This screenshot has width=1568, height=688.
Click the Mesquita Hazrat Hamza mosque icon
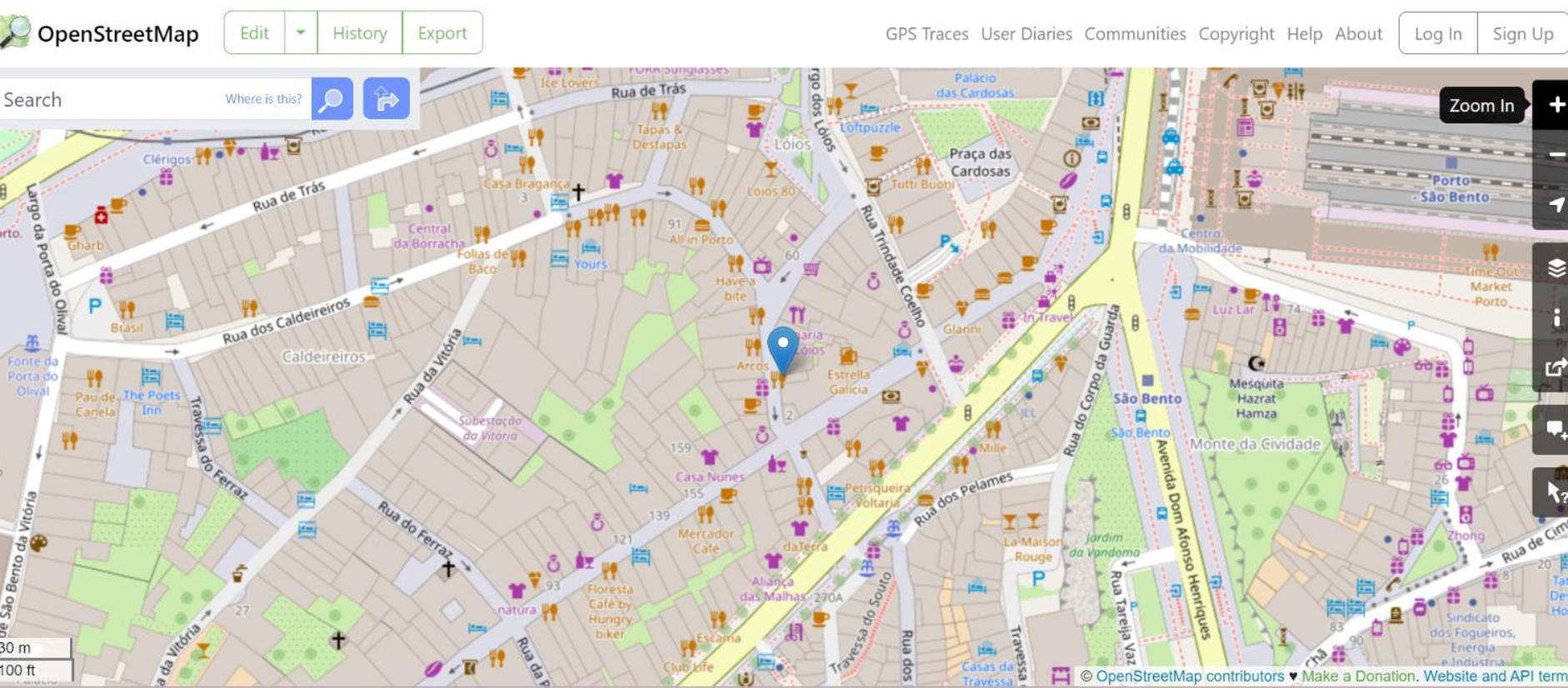[x=1256, y=363]
